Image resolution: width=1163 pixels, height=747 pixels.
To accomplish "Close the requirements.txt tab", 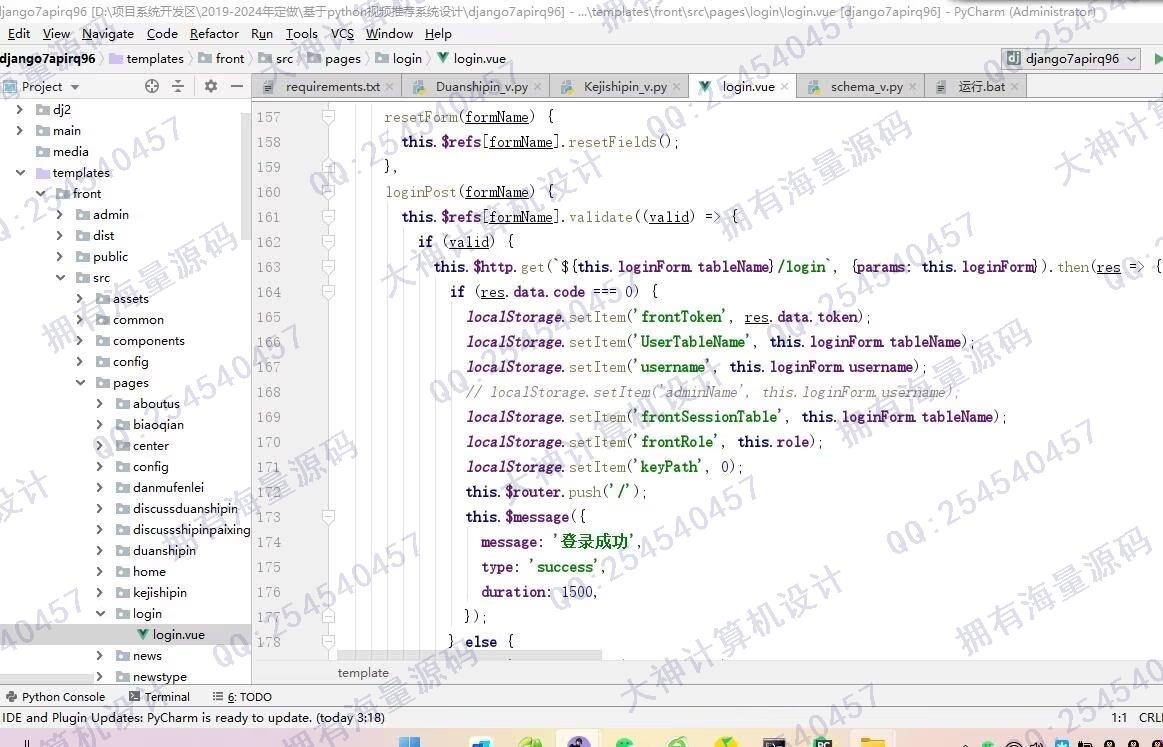I will [x=389, y=87].
